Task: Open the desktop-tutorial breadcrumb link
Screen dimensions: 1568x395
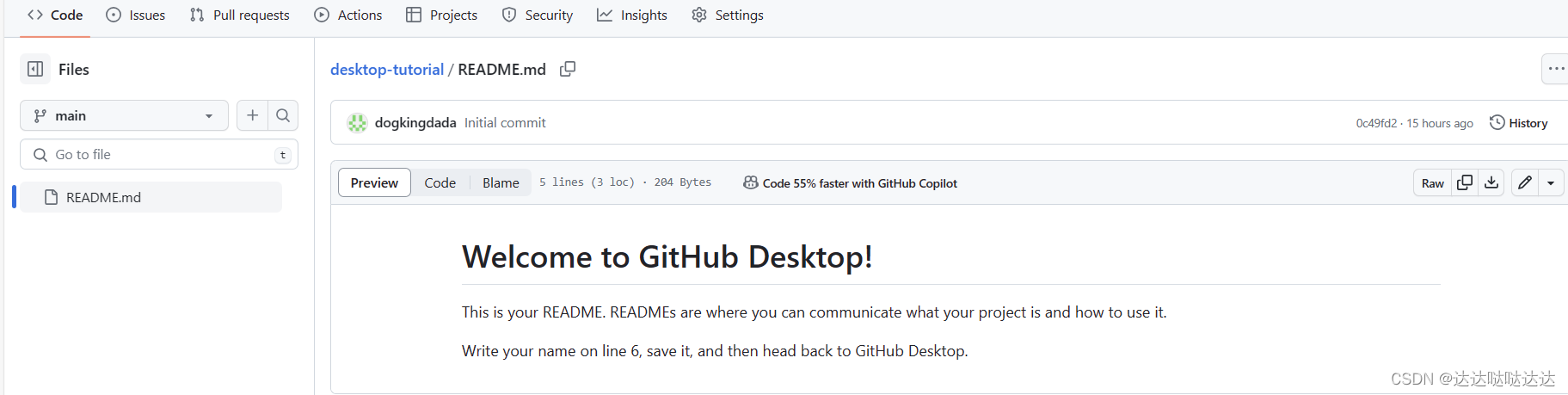Action: pyautogui.click(x=387, y=70)
